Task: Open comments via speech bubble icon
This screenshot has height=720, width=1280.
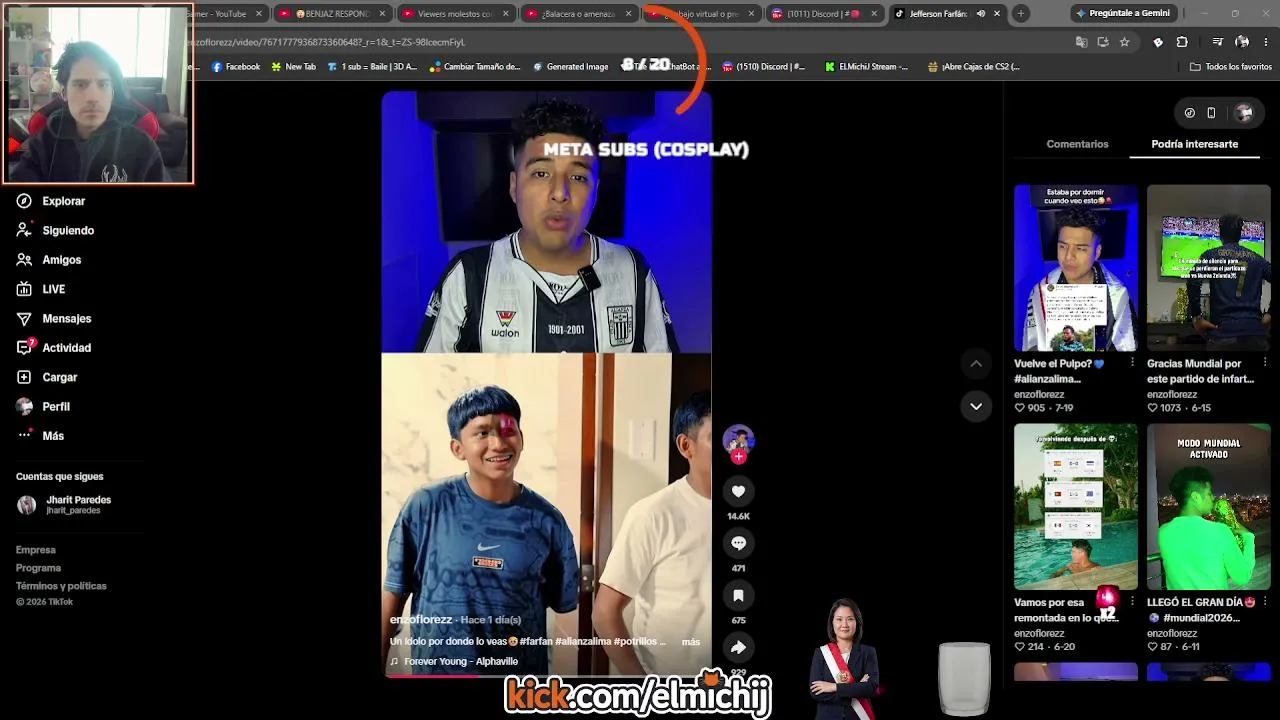Action: point(738,543)
